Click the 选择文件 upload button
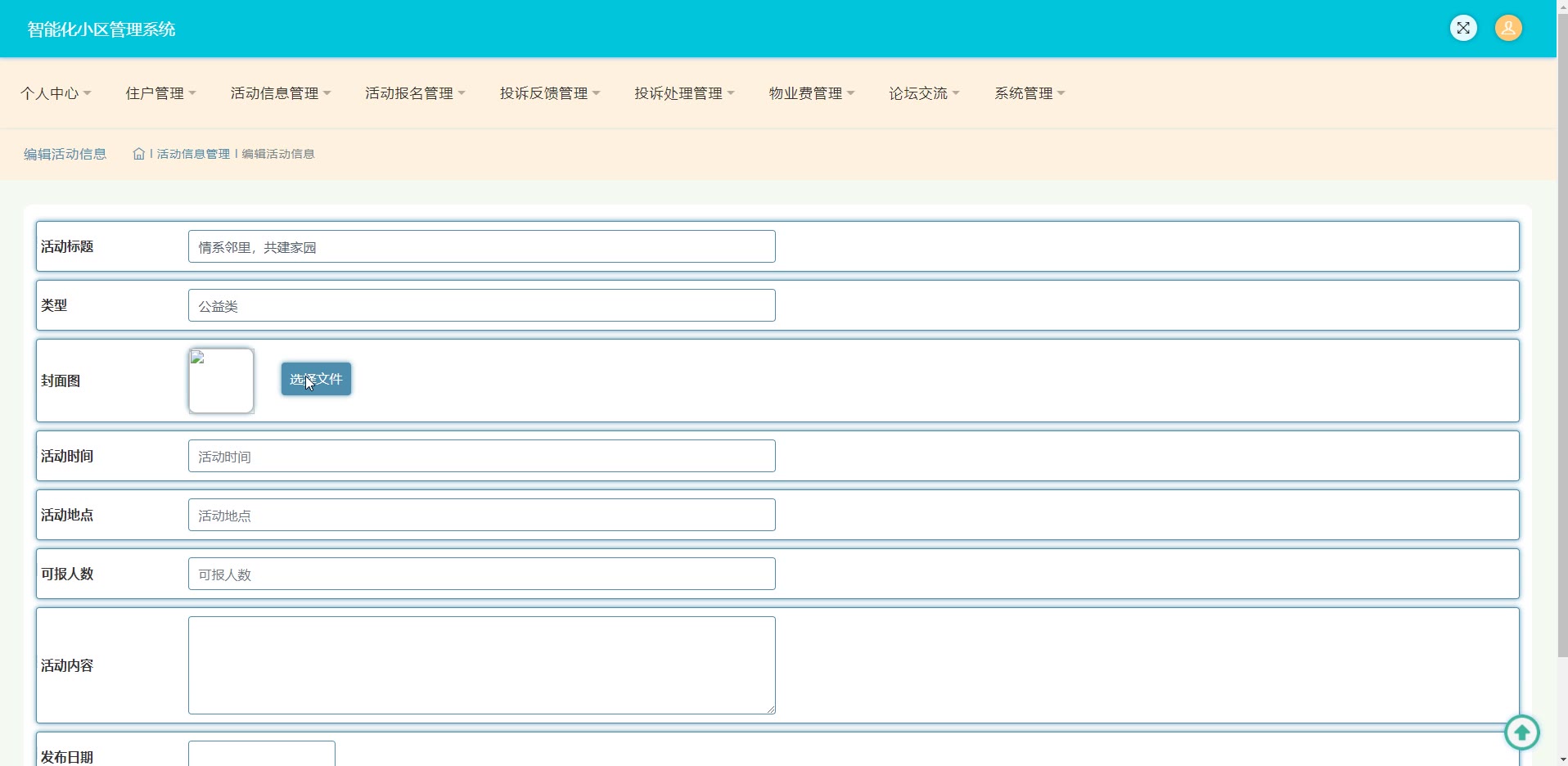Screen dimensions: 1568x766 coord(317,379)
